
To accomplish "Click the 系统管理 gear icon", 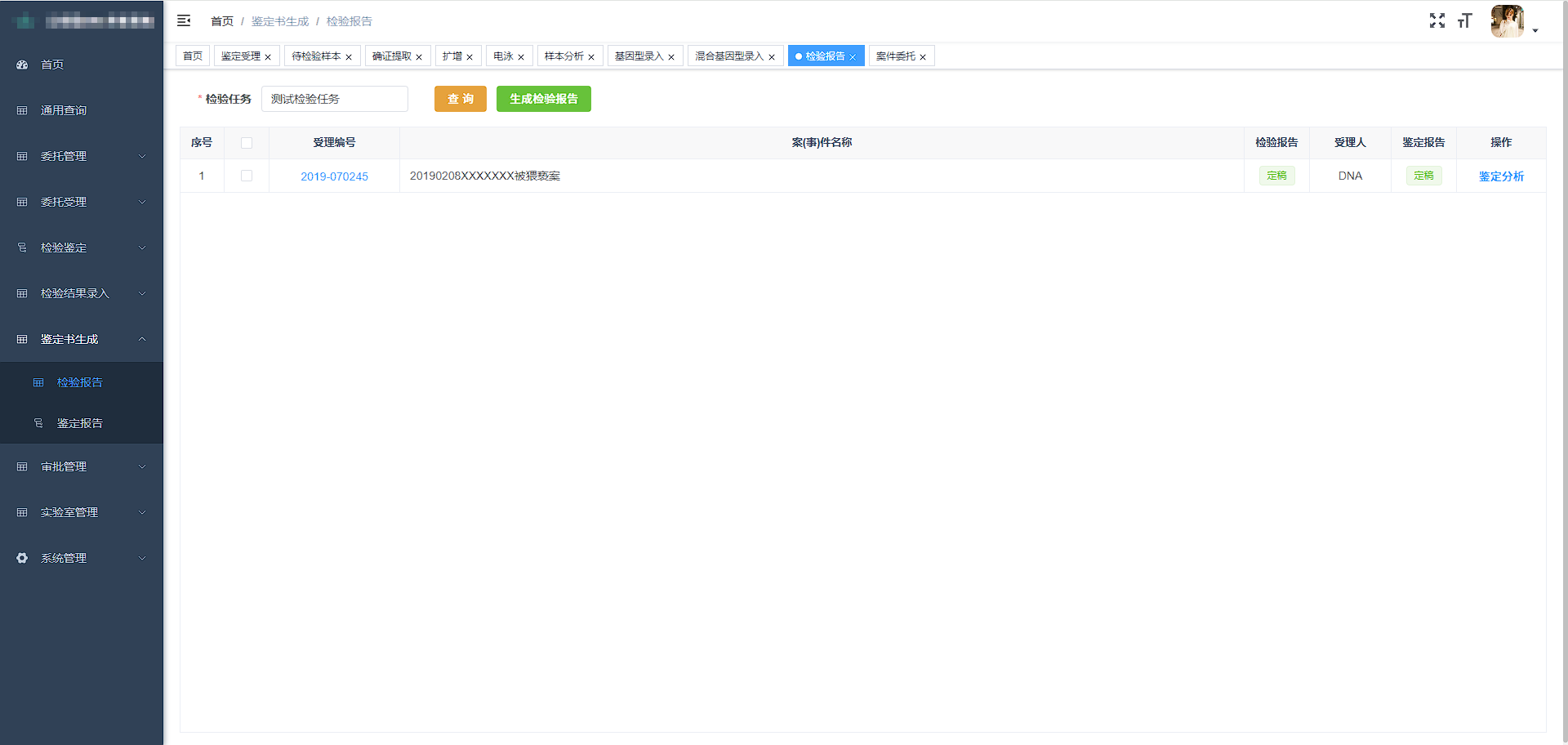I will pyautogui.click(x=22, y=558).
